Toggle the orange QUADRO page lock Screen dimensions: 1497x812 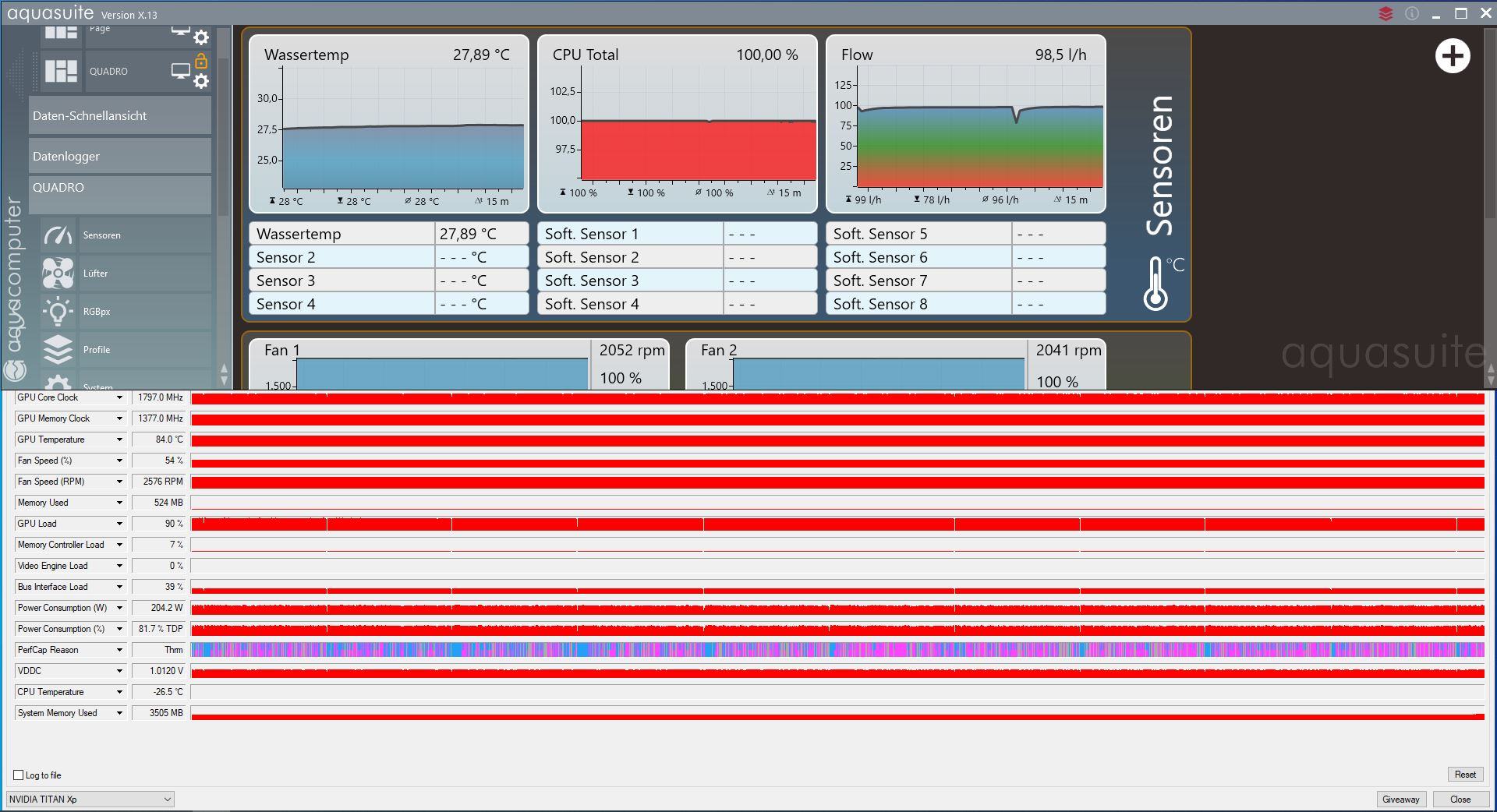tap(201, 61)
